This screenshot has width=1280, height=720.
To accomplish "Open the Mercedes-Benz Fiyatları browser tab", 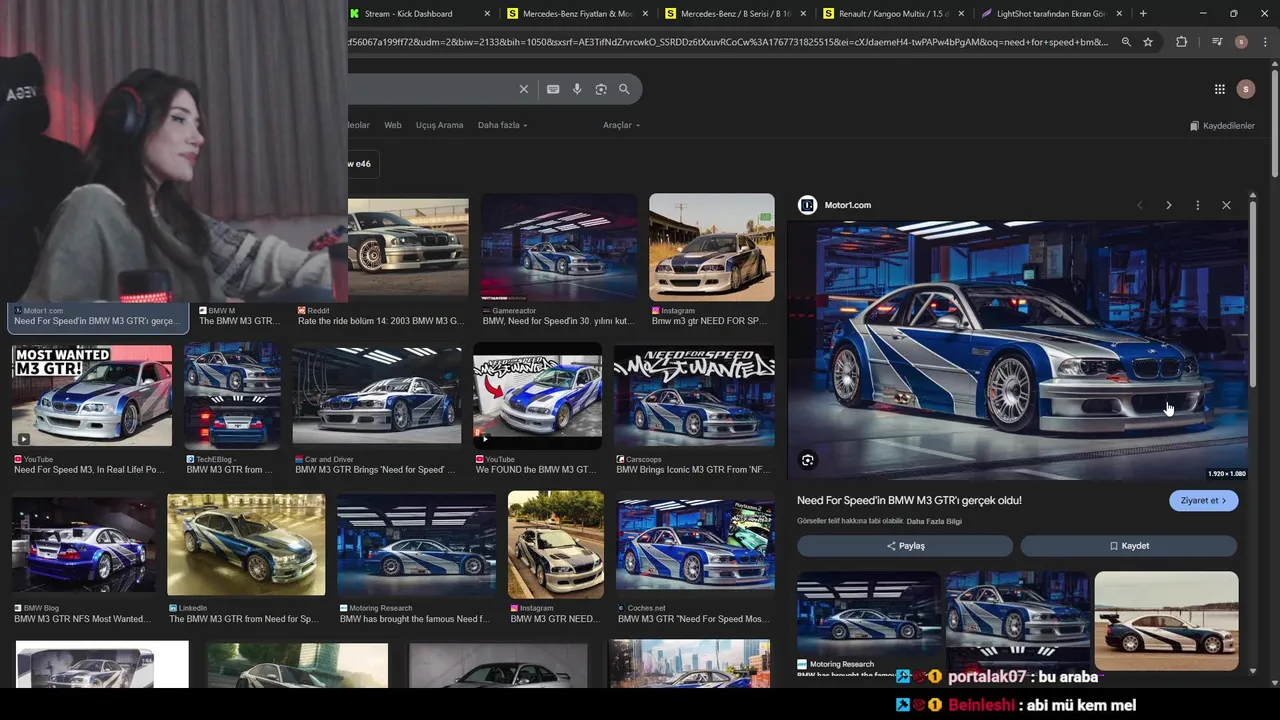I will [577, 14].
